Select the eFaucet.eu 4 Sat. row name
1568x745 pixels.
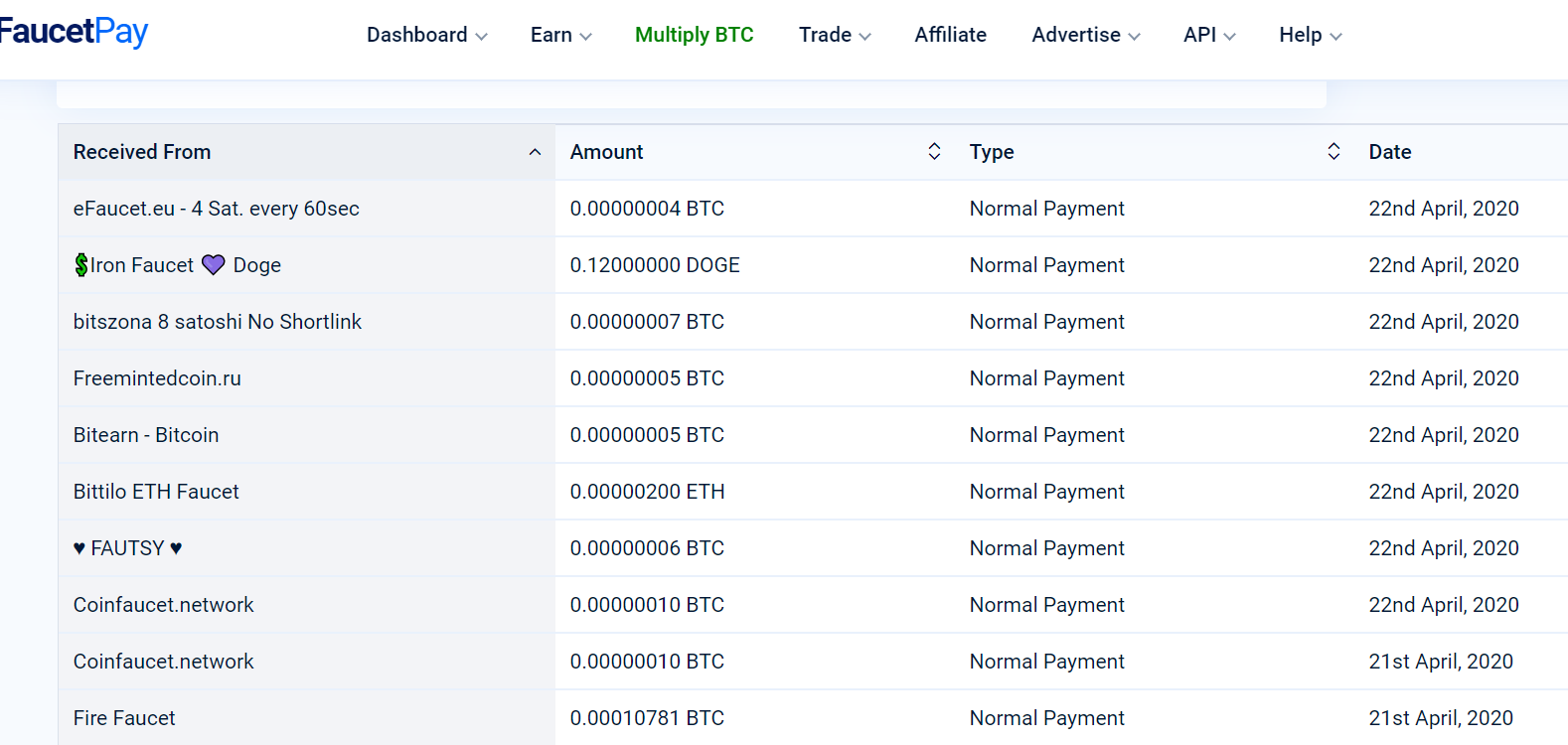[x=217, y=209]
